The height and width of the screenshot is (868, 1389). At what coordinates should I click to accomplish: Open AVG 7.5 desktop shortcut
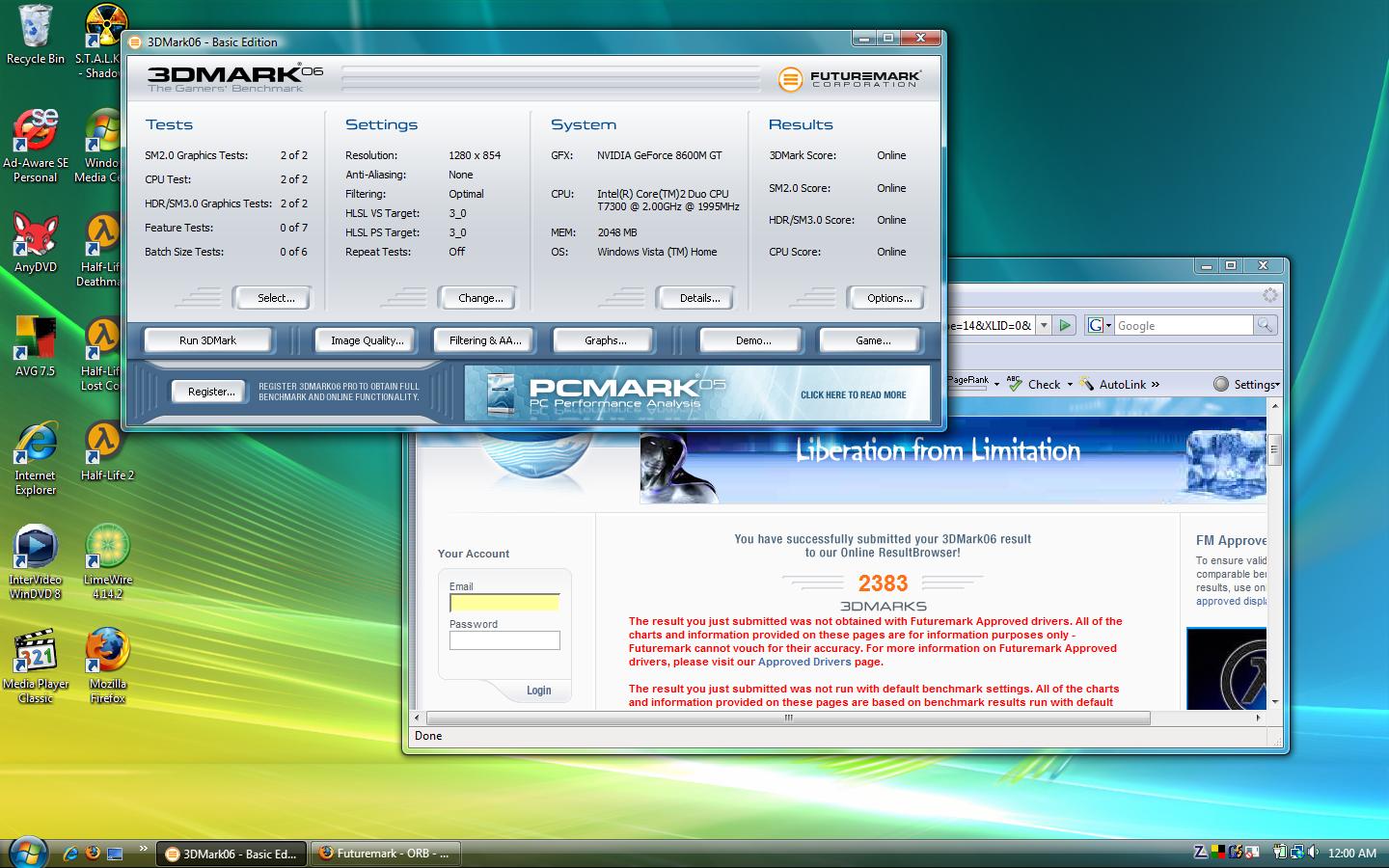coord(36,347)
